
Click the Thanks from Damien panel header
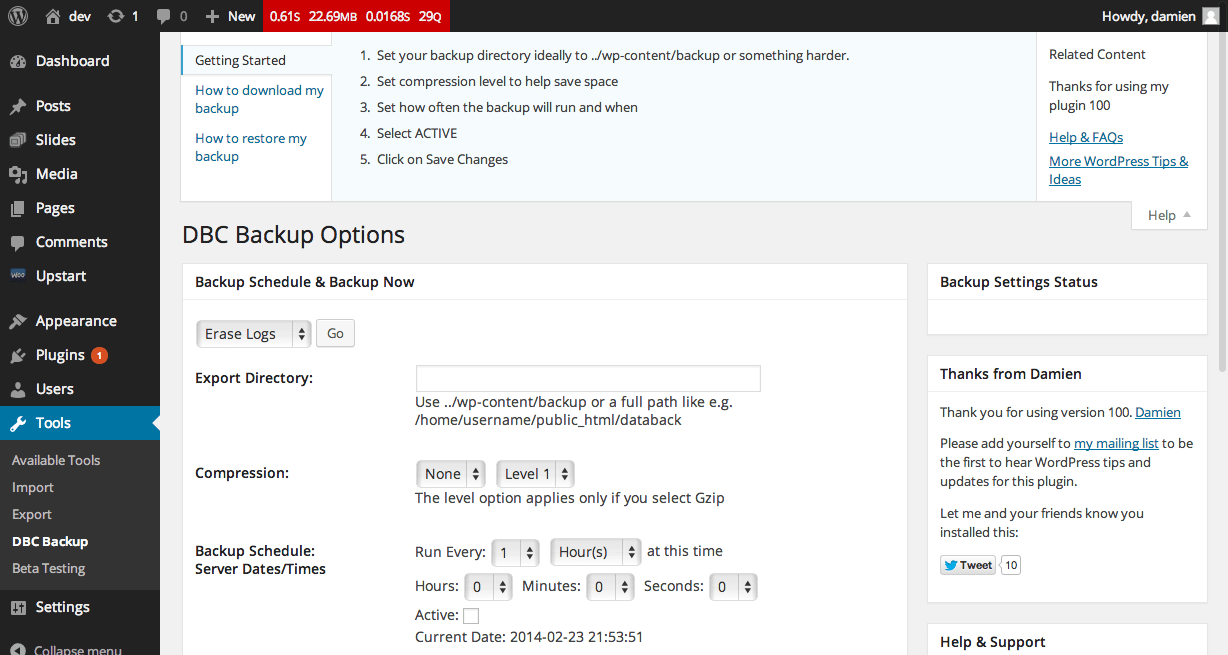point(1067,374)
